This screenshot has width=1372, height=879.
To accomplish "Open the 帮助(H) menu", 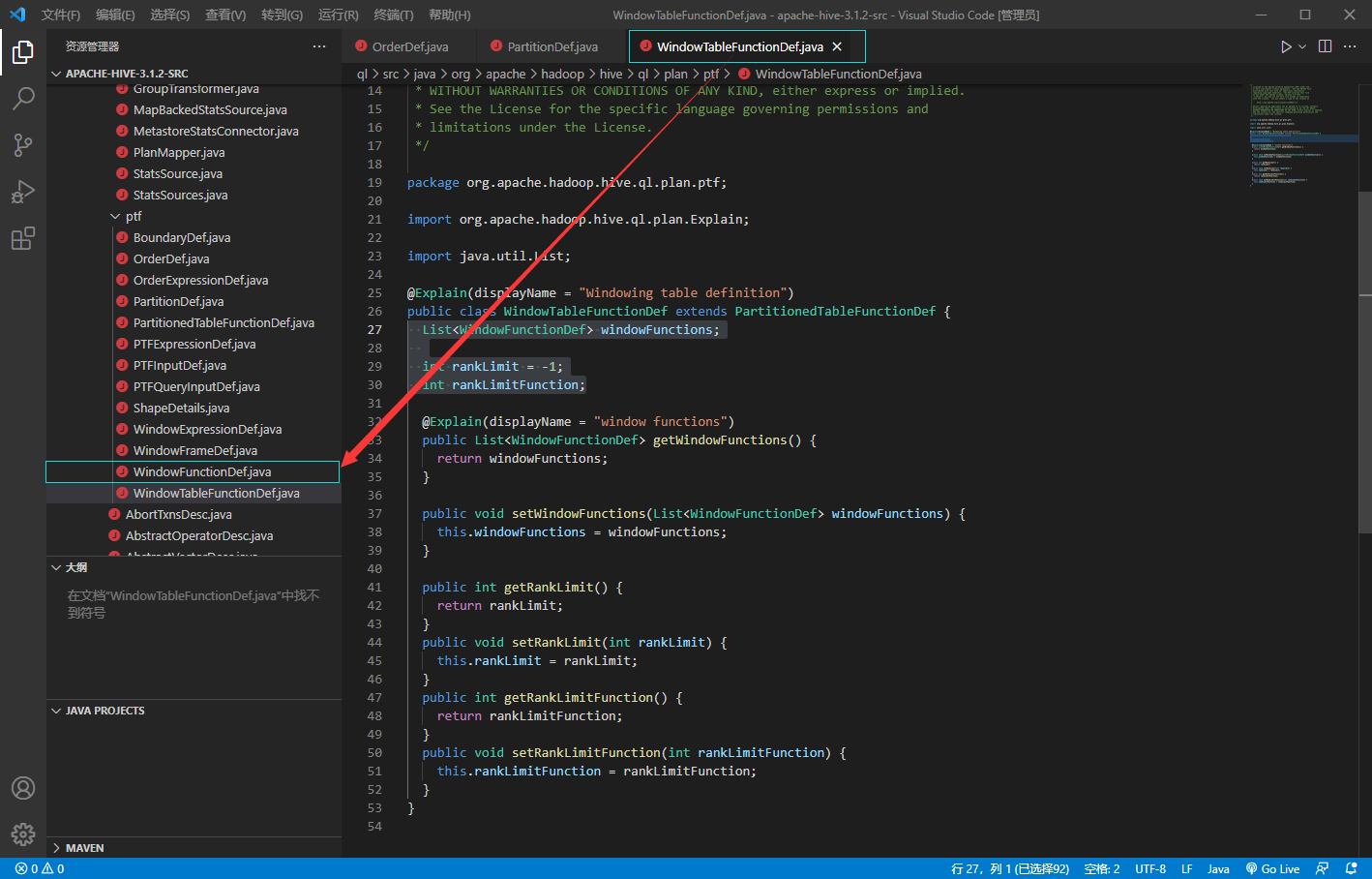I will click(x=449, y=15).
